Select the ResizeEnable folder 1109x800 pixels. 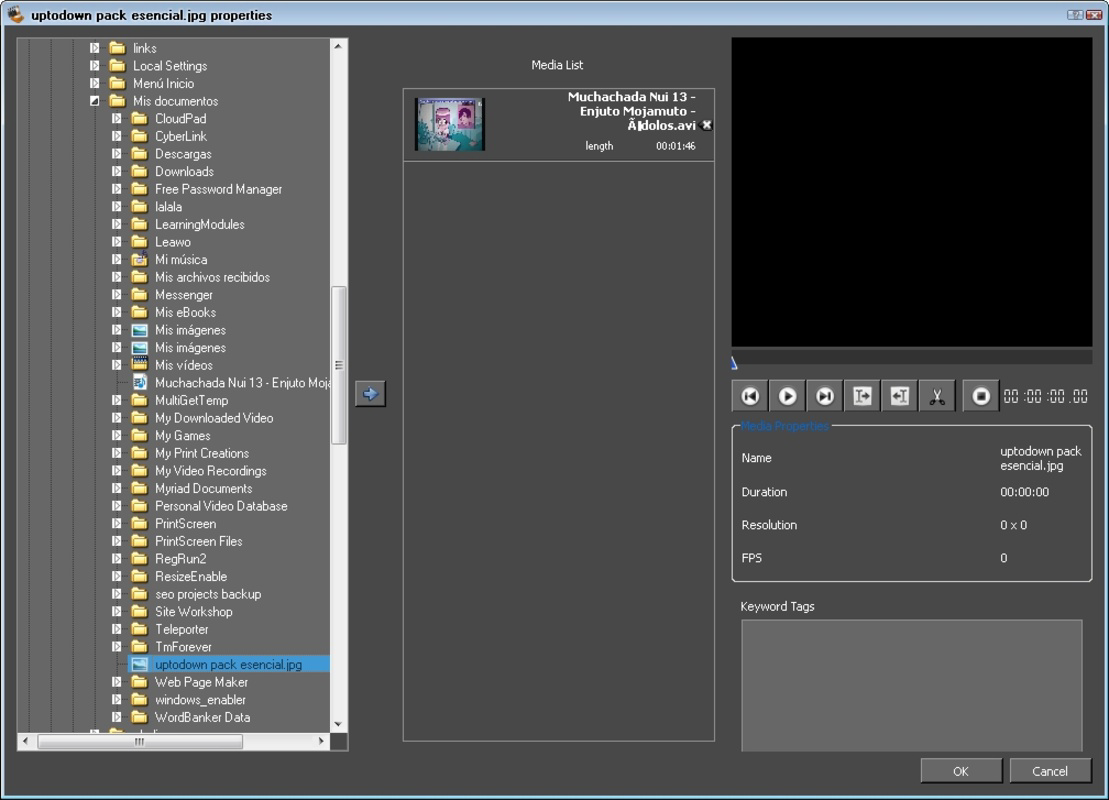pos(191,576)
